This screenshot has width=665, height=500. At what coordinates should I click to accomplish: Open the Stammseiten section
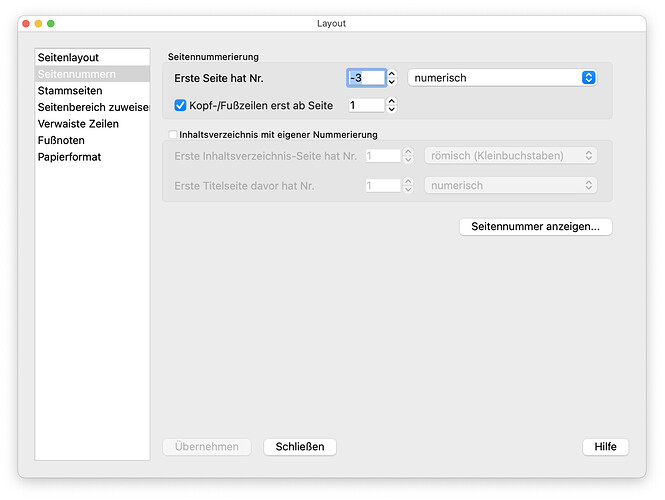coord(69,91)
